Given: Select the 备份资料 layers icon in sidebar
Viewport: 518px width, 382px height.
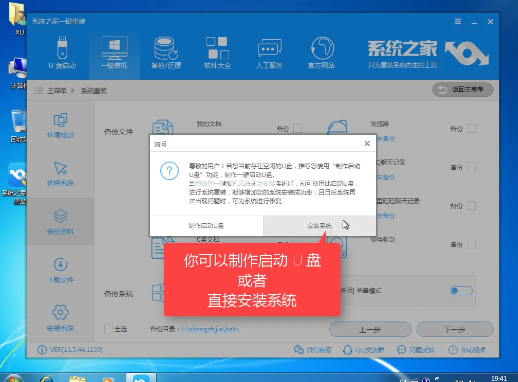Looking at the screenshot, I should point(60,216).
